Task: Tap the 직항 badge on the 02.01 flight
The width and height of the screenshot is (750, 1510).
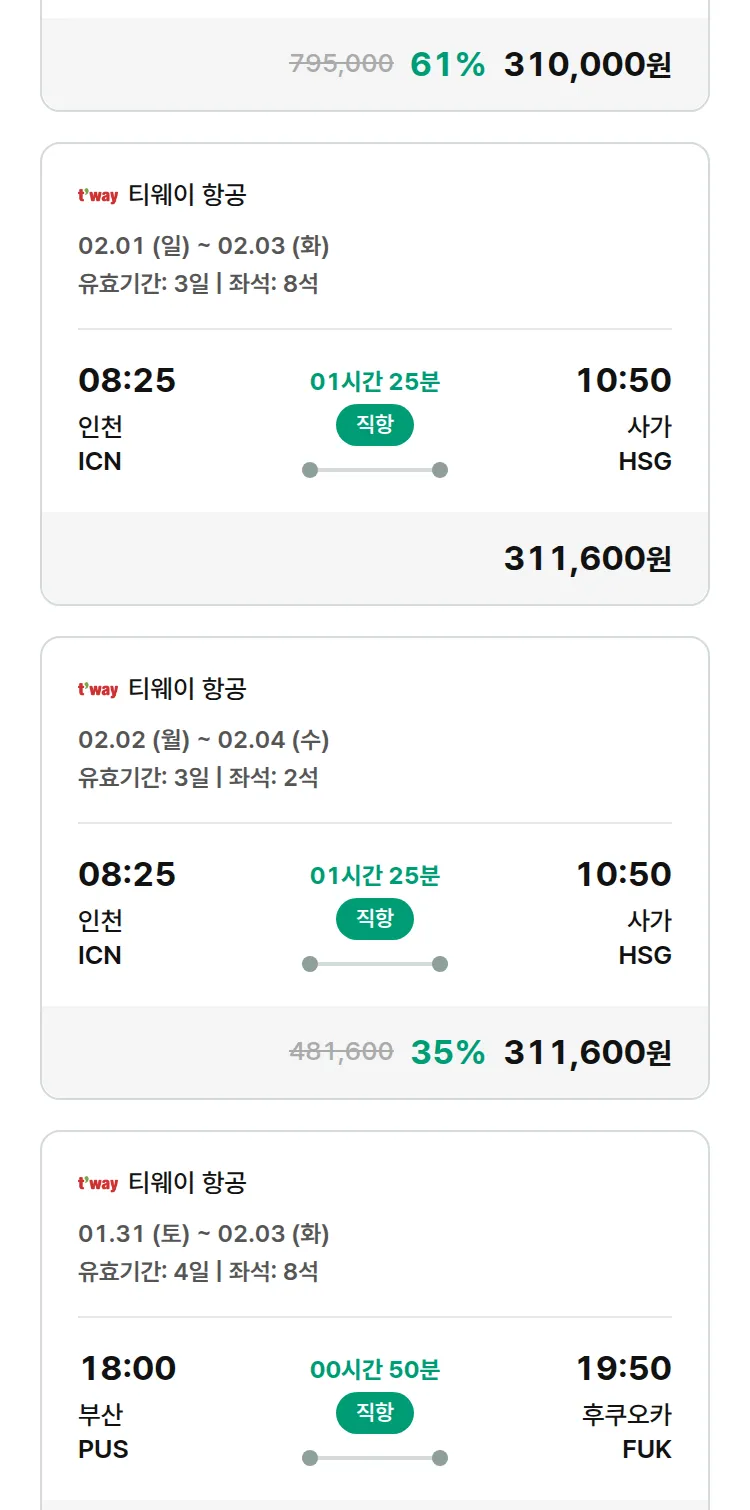Action: [375, 425]
